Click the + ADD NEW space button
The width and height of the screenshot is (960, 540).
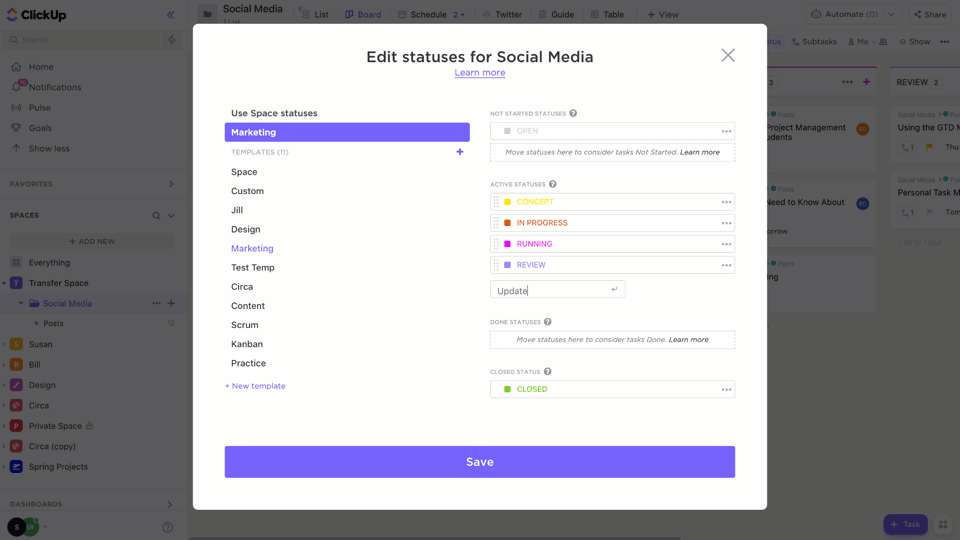[92, 241]
